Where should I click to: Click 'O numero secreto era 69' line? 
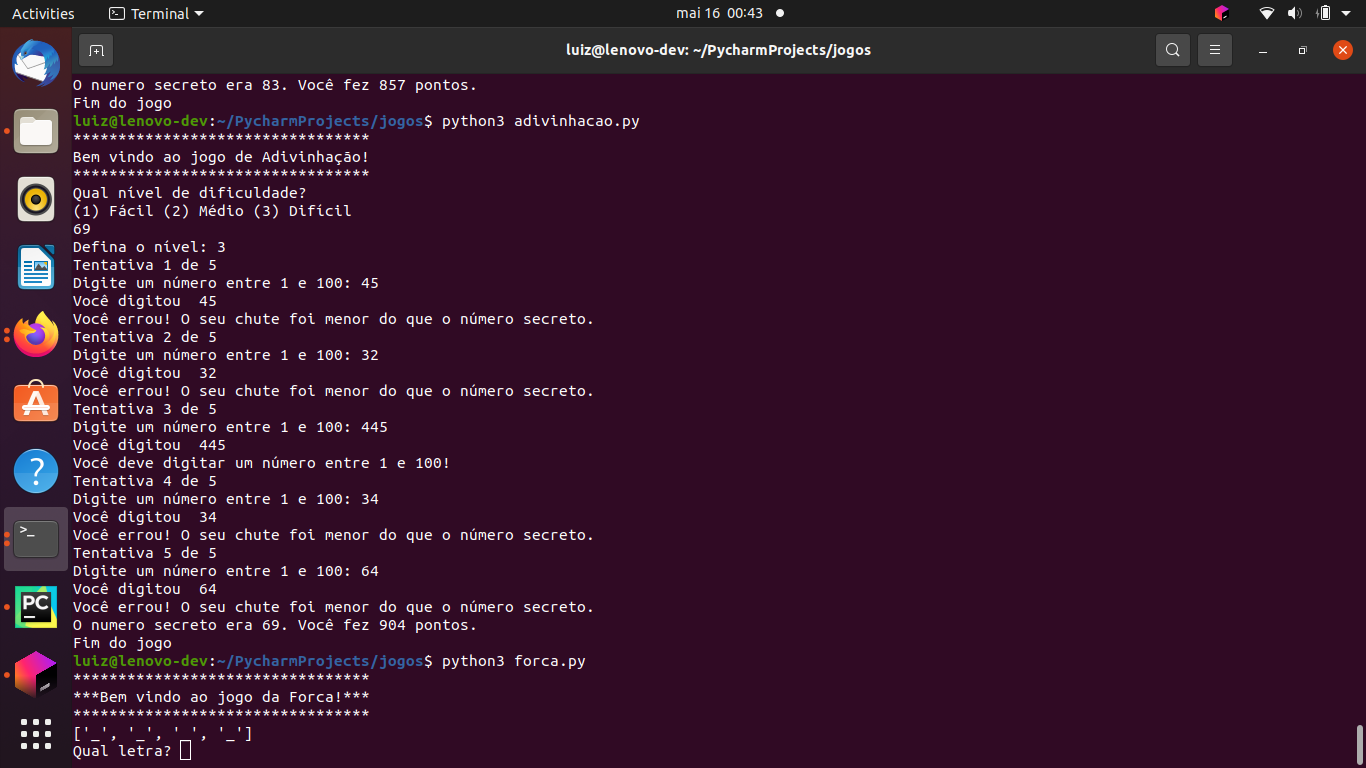[x=275, y=625]
